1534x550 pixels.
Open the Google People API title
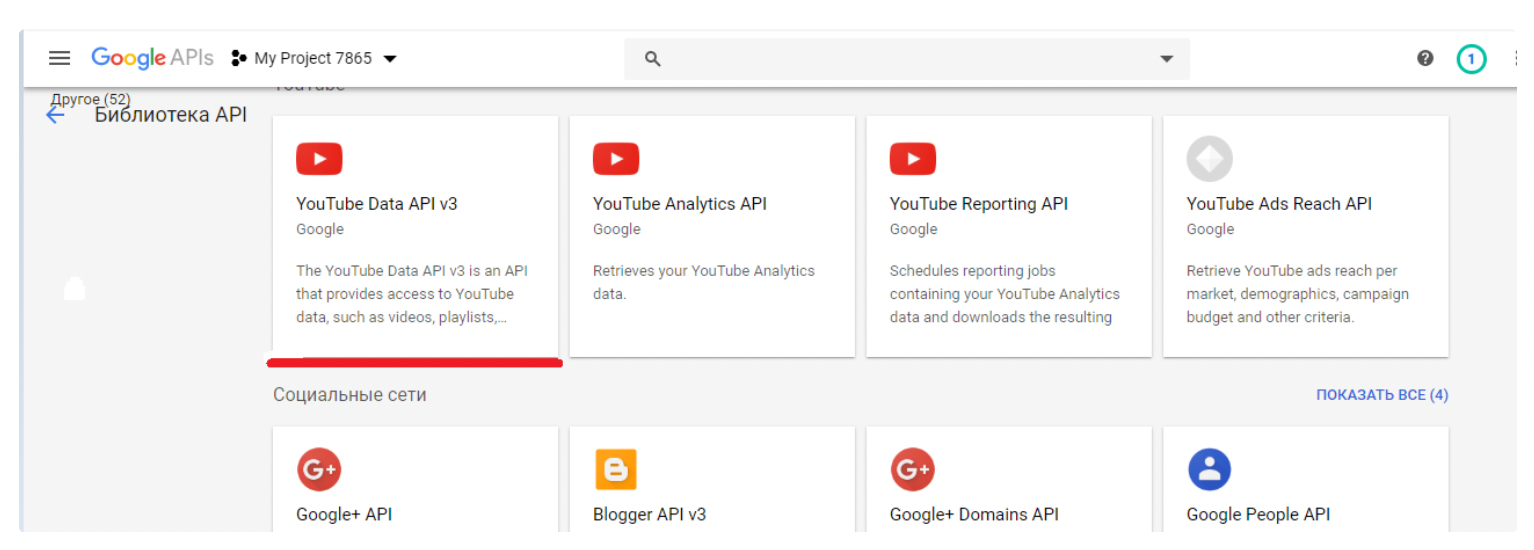tap(1258, 514)
